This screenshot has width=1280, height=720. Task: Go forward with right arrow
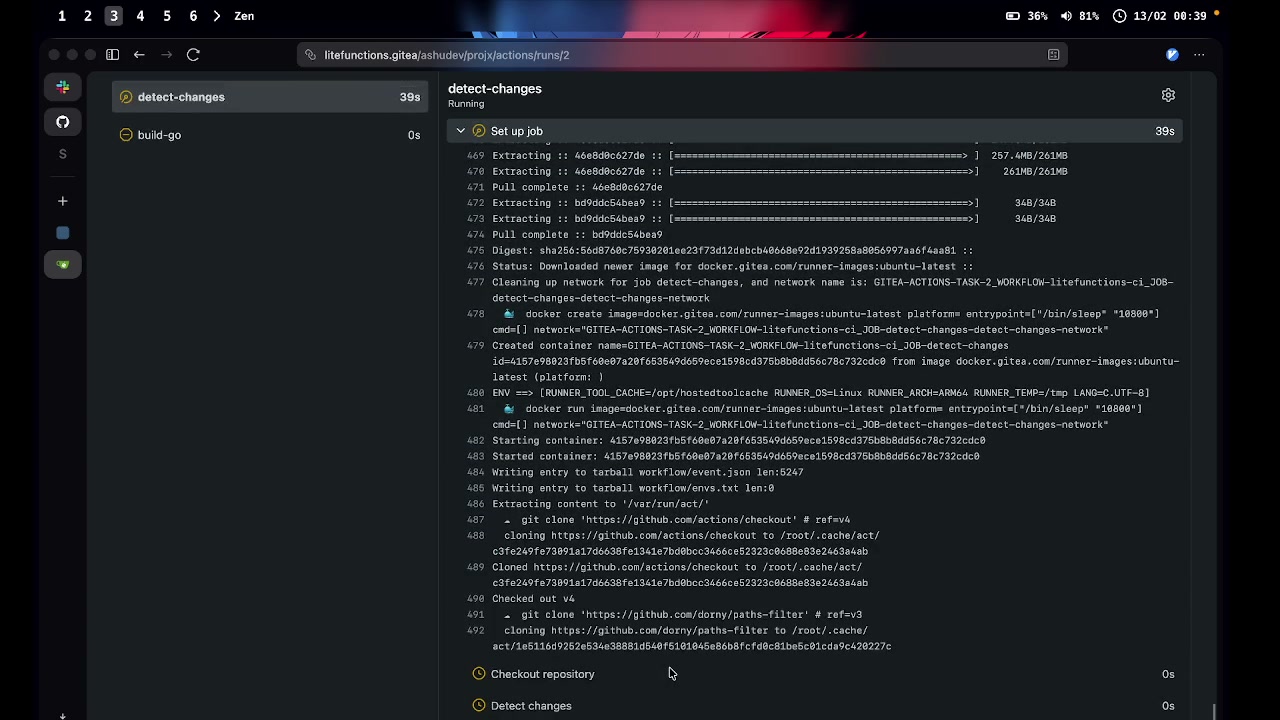166,55
